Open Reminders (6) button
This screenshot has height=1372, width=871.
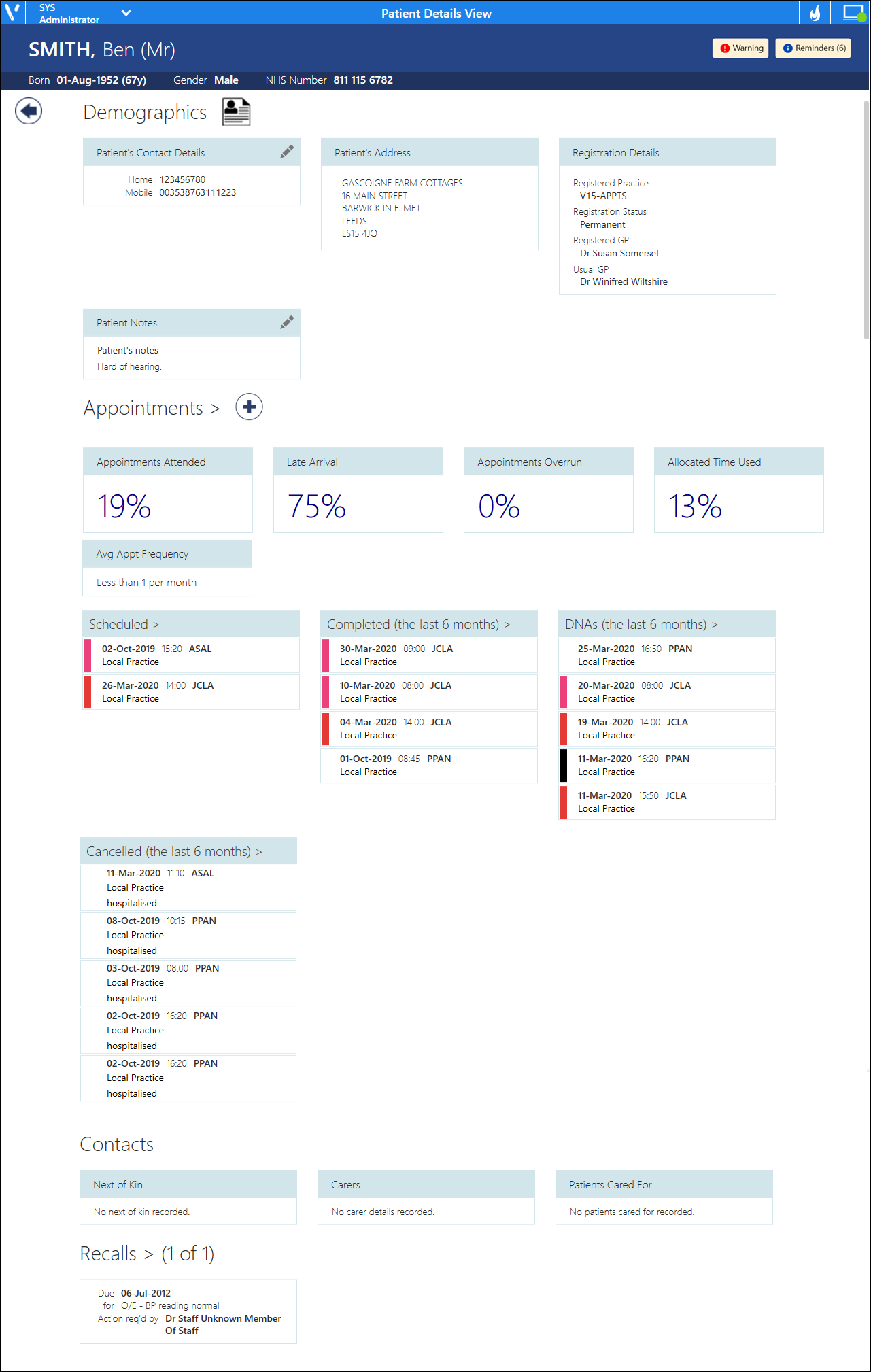813,48
